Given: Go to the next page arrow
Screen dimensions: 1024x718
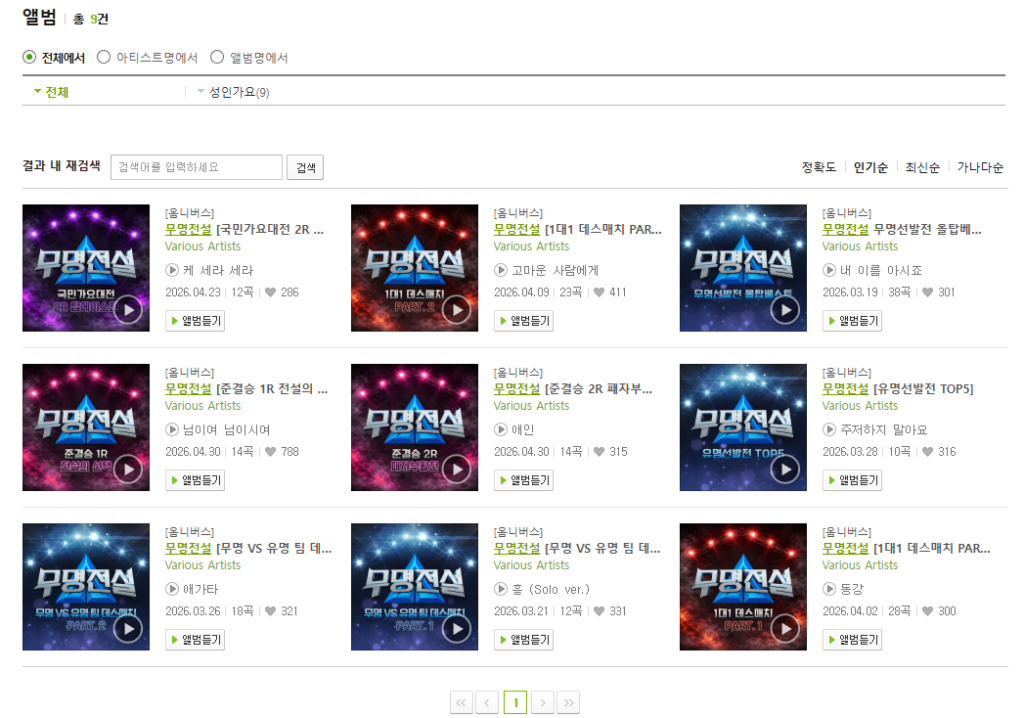Looking at the screenshot, I should [x=543, y=702].
